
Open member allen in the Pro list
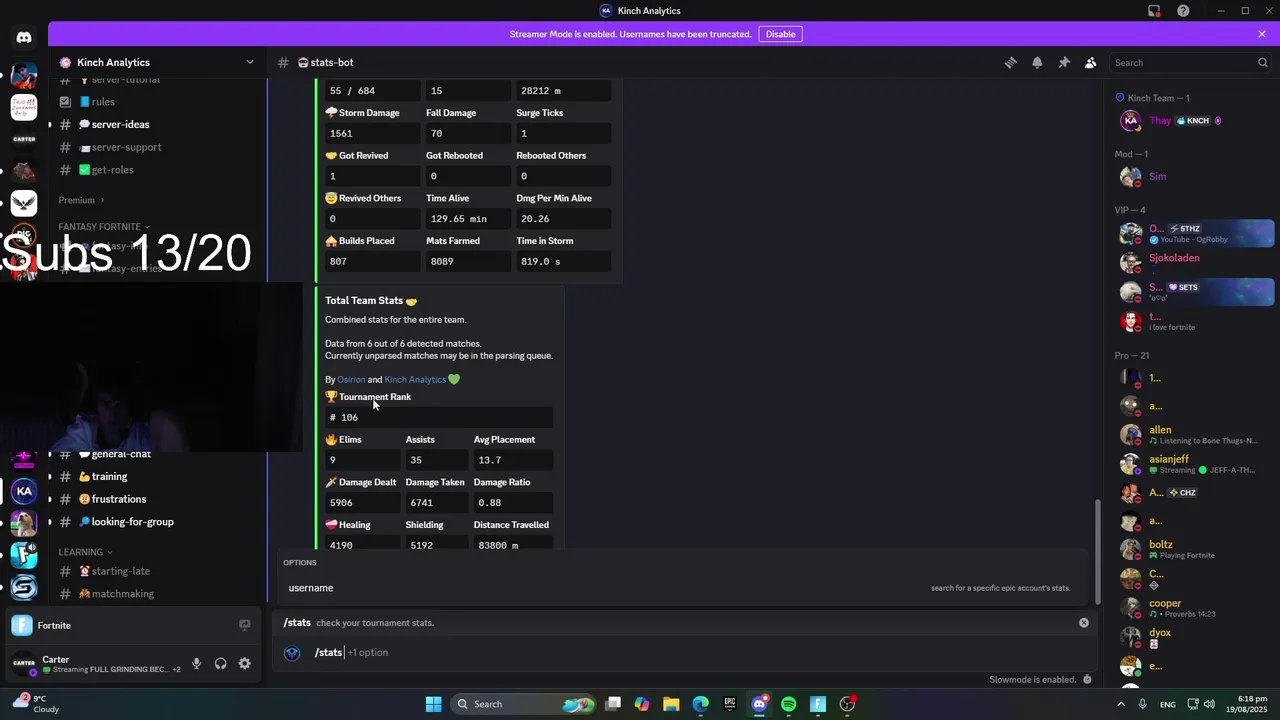(x=1193, y=435)
